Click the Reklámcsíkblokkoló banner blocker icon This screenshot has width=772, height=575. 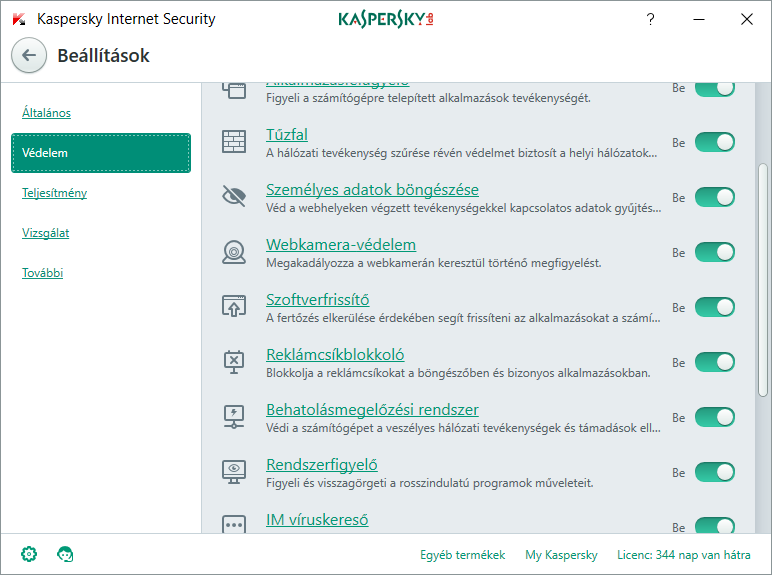pyautogui.click(x=234, y=362)
